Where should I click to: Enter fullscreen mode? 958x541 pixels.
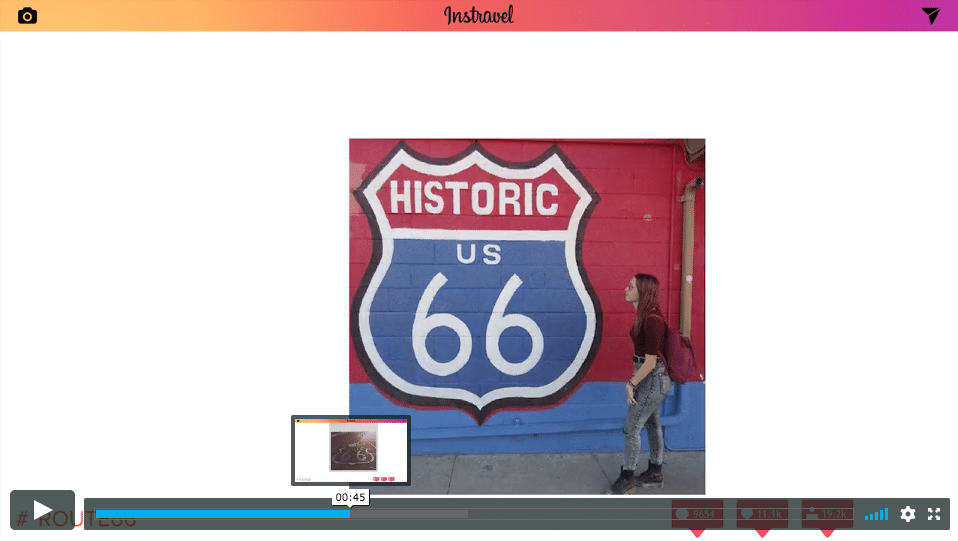point(934,514)
